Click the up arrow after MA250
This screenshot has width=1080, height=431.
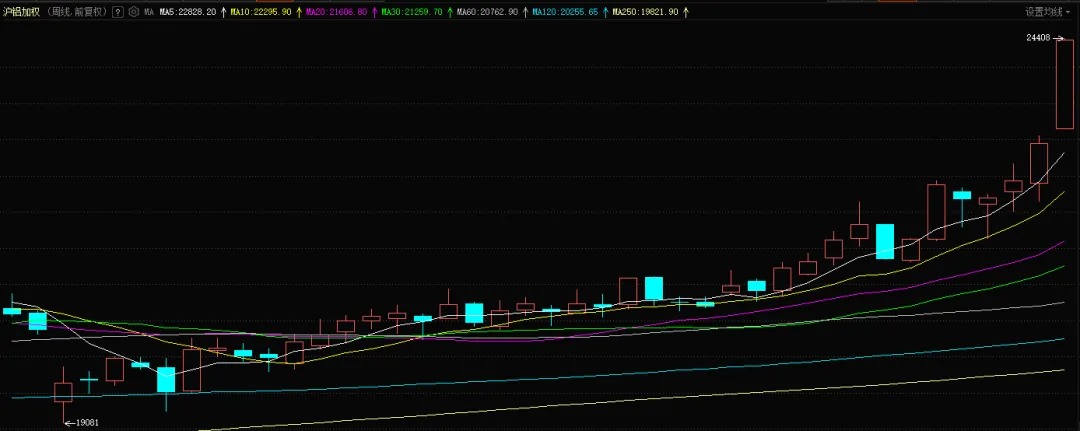coord(685,12)
